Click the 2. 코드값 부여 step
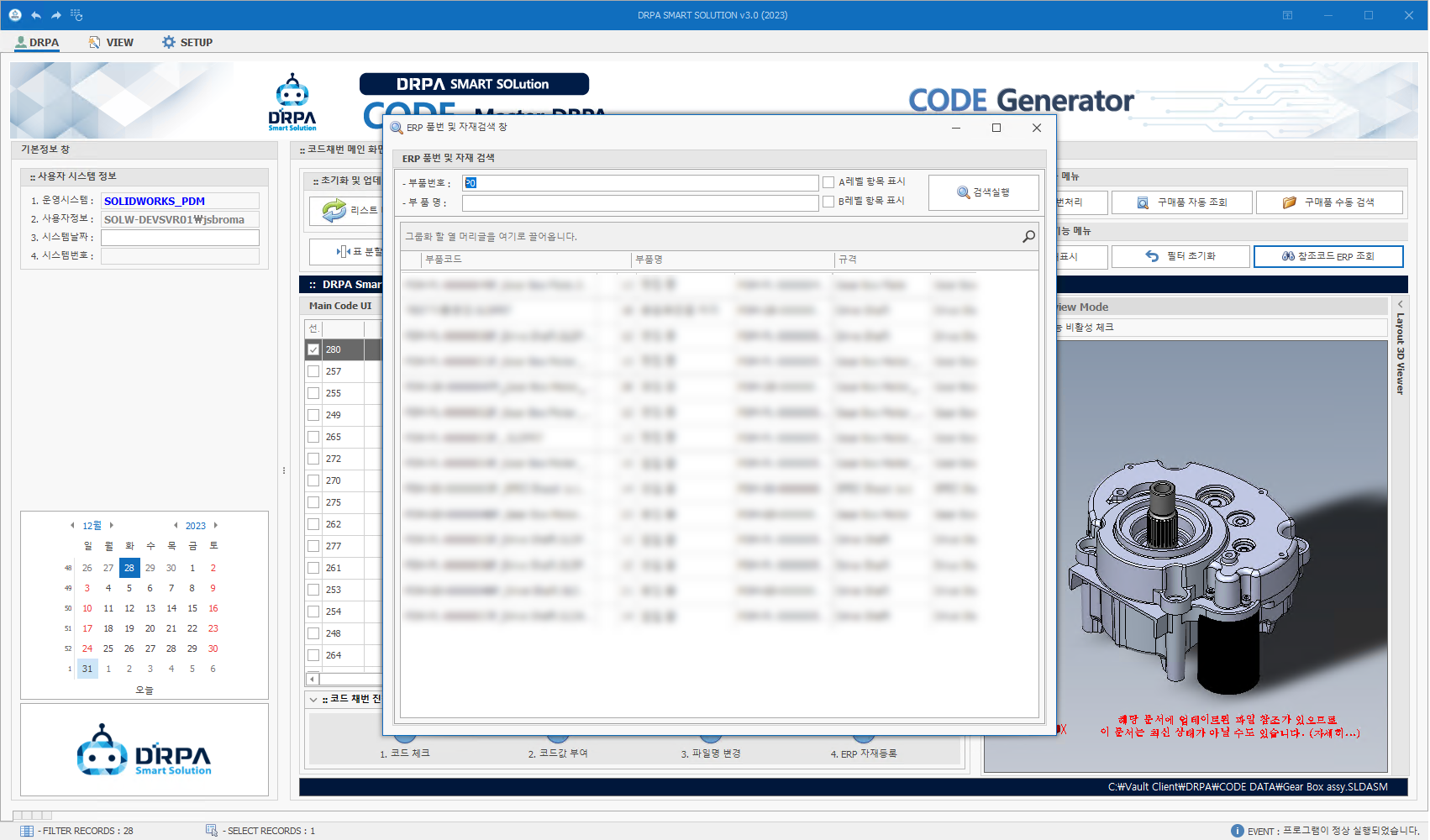 click(x=558, y=753)
